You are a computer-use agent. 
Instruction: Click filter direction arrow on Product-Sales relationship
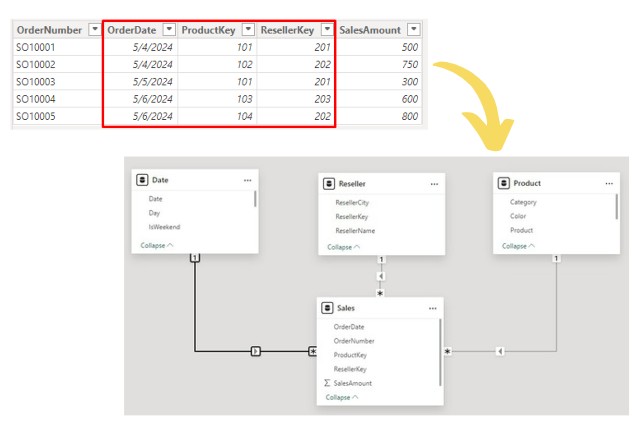[x=499, y=351]
